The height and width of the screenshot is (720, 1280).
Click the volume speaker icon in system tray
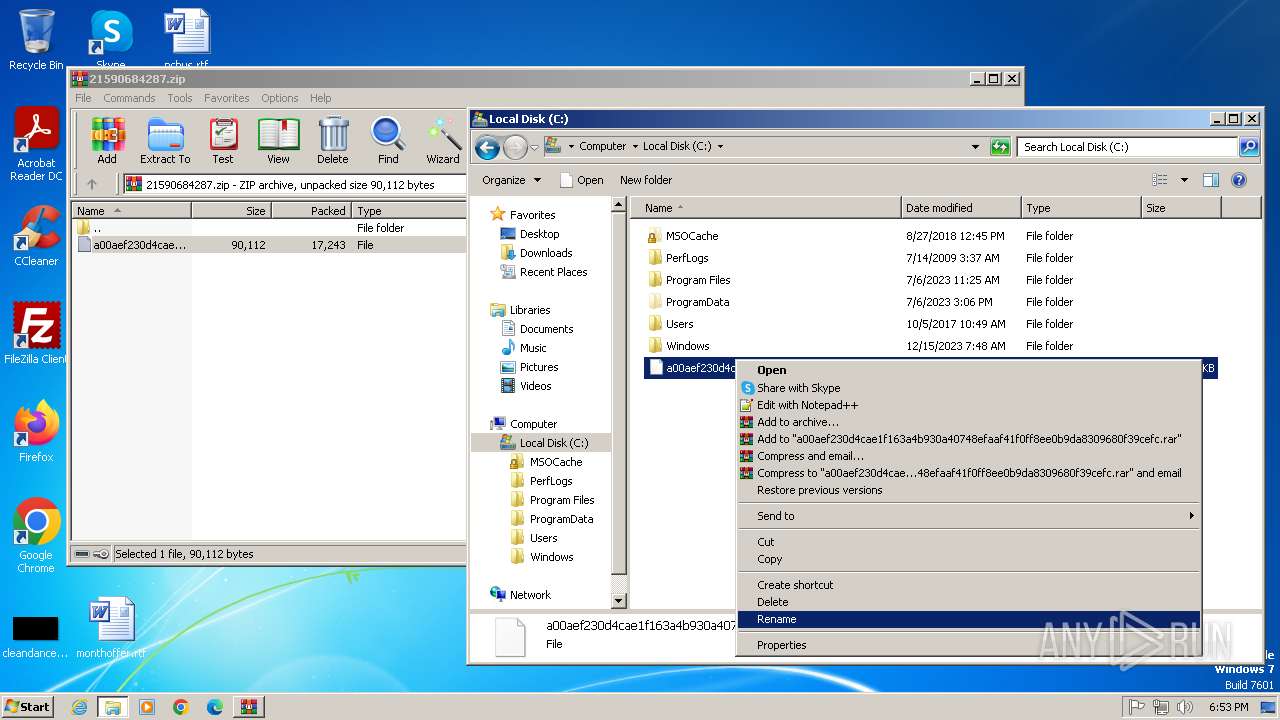tap(1185, 707)
